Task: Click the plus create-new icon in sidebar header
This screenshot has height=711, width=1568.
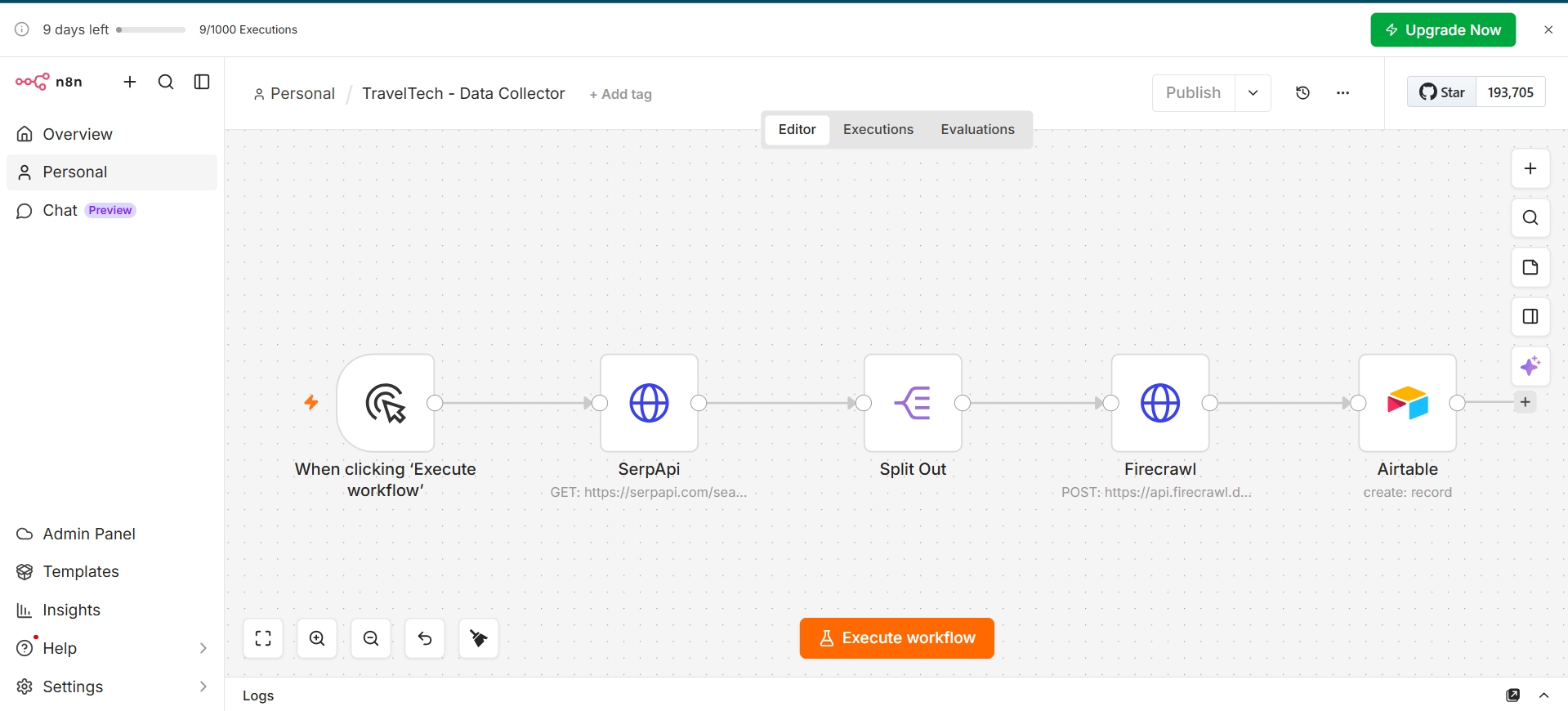Action: [130, 82]
